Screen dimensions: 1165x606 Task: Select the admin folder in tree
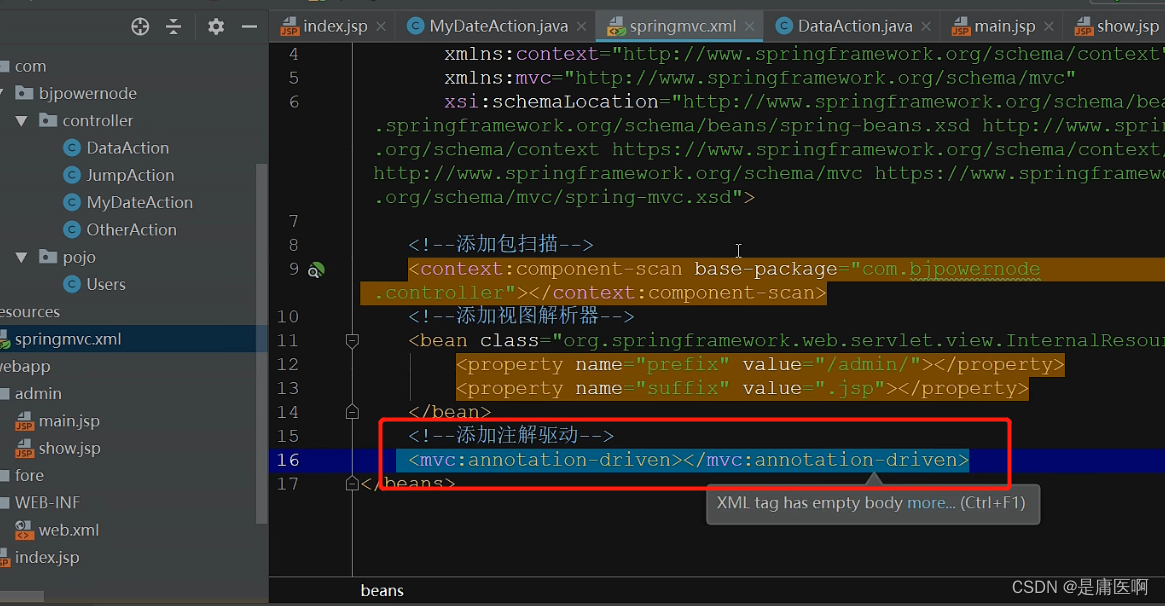[38, 394]
